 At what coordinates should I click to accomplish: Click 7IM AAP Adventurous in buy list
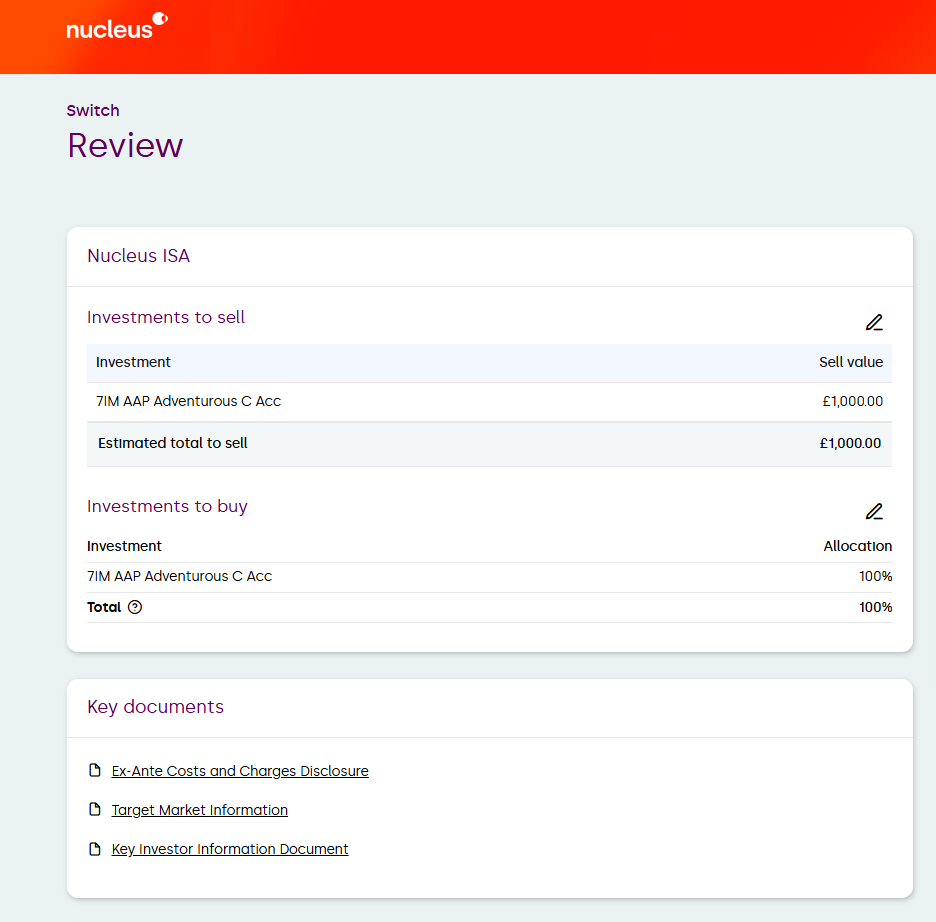coord(179,576)
